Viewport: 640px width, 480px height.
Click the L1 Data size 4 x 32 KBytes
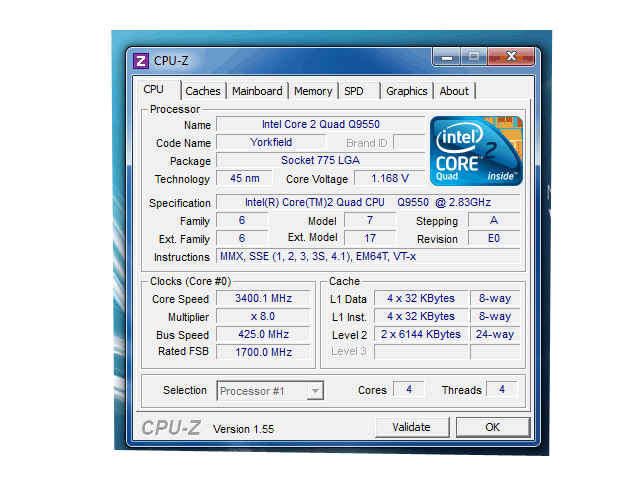coord(421,298)
